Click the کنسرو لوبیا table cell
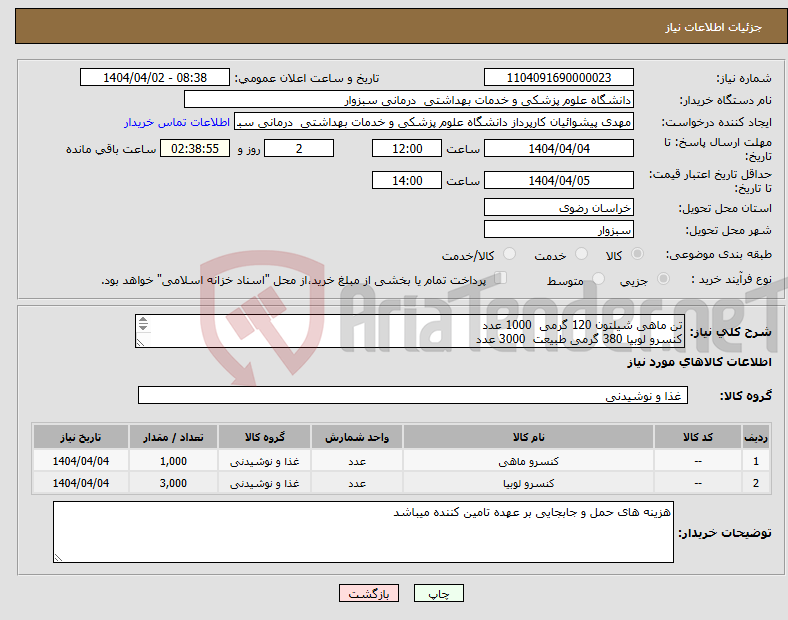788x620 pixels. 528,483
